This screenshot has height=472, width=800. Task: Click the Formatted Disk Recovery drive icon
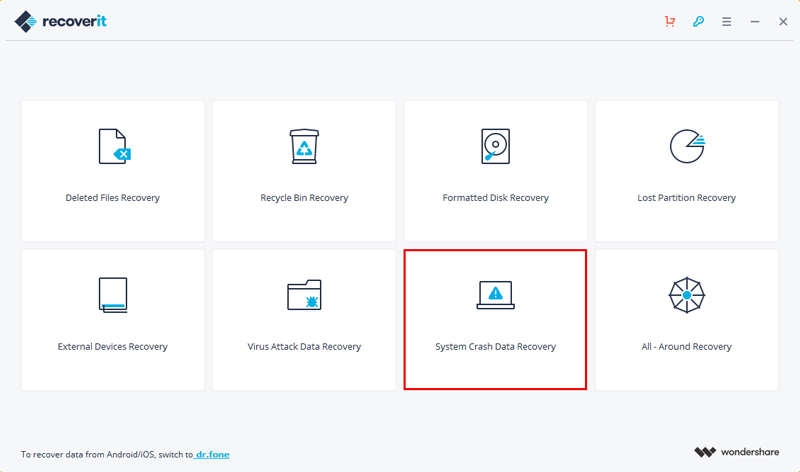coord(495,146)
